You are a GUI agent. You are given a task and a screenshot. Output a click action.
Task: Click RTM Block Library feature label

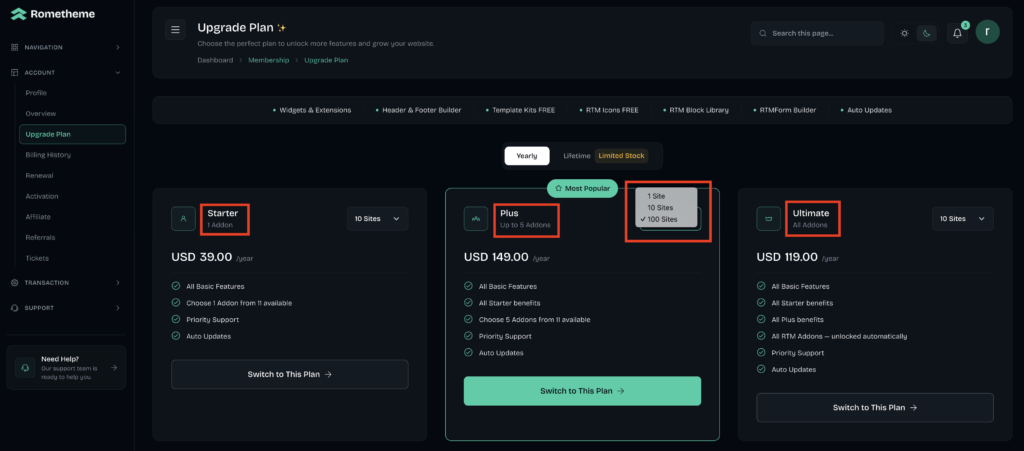click(x=699, y=110)
